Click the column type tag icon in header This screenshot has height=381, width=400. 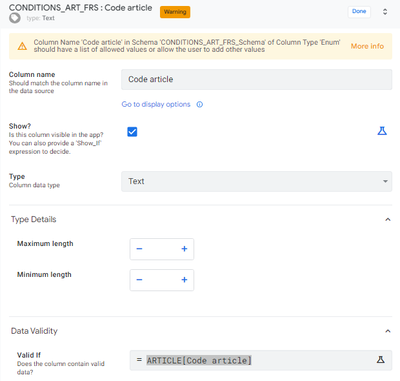[x=15, y=18]
